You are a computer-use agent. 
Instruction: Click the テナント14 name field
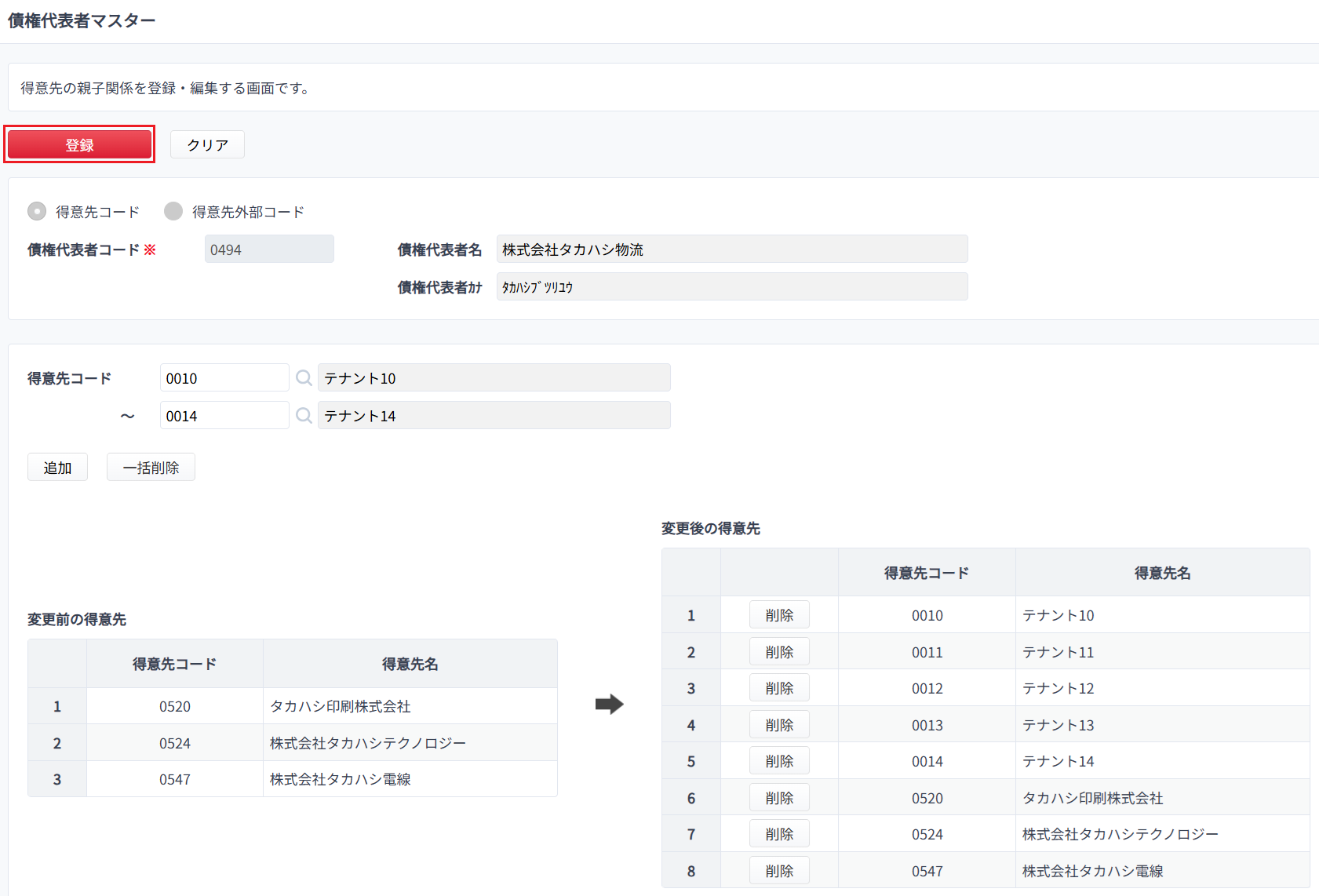(494, 415)
